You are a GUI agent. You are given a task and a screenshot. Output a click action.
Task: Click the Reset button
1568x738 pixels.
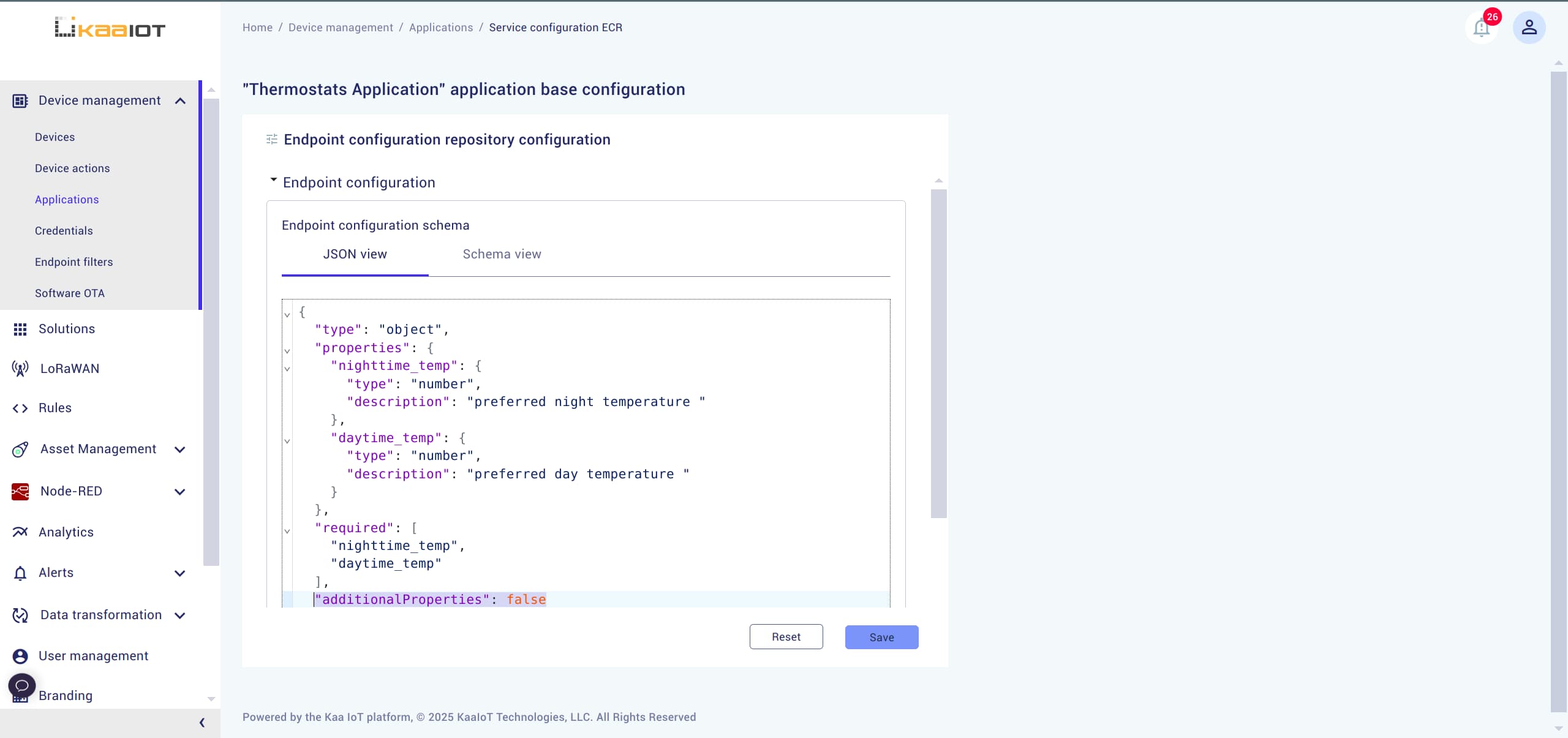pyautogui.click(x=786, y=636)
